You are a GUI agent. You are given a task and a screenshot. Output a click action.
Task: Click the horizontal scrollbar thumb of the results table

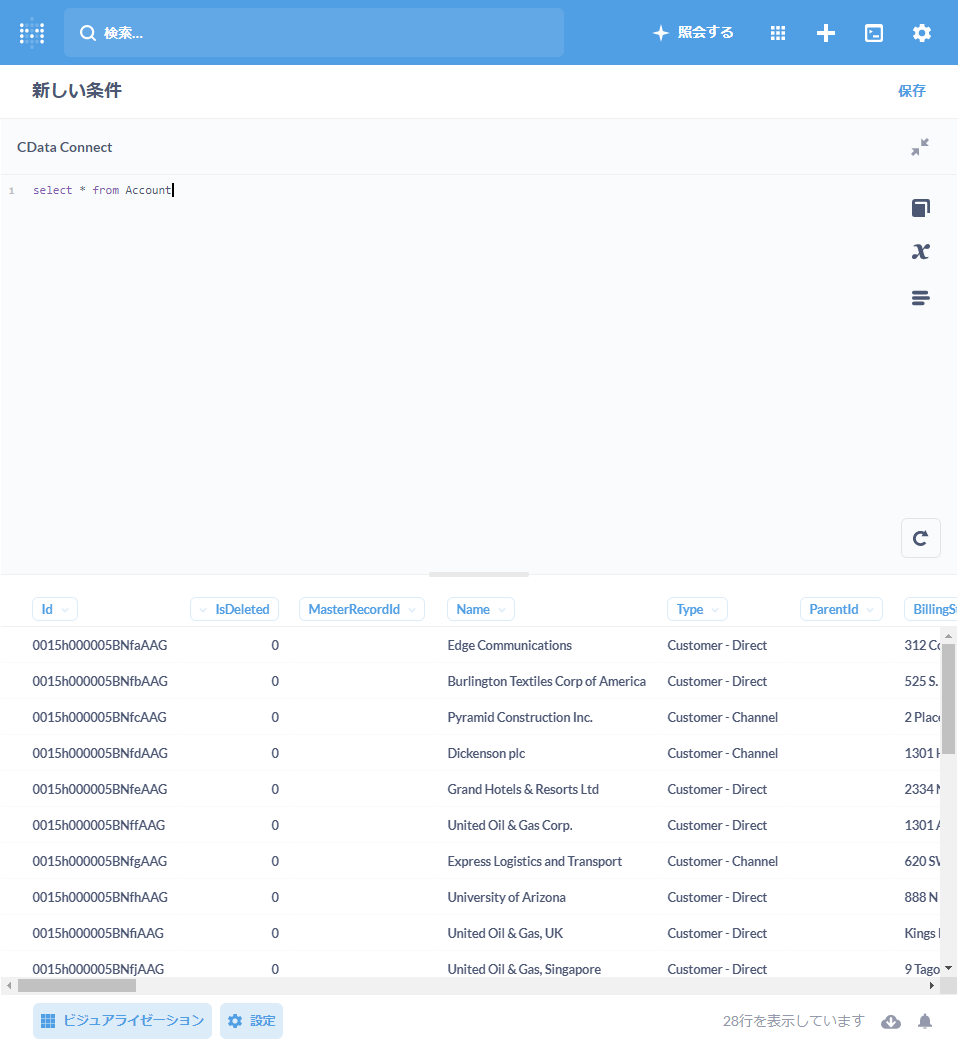[x=77, y=986]
